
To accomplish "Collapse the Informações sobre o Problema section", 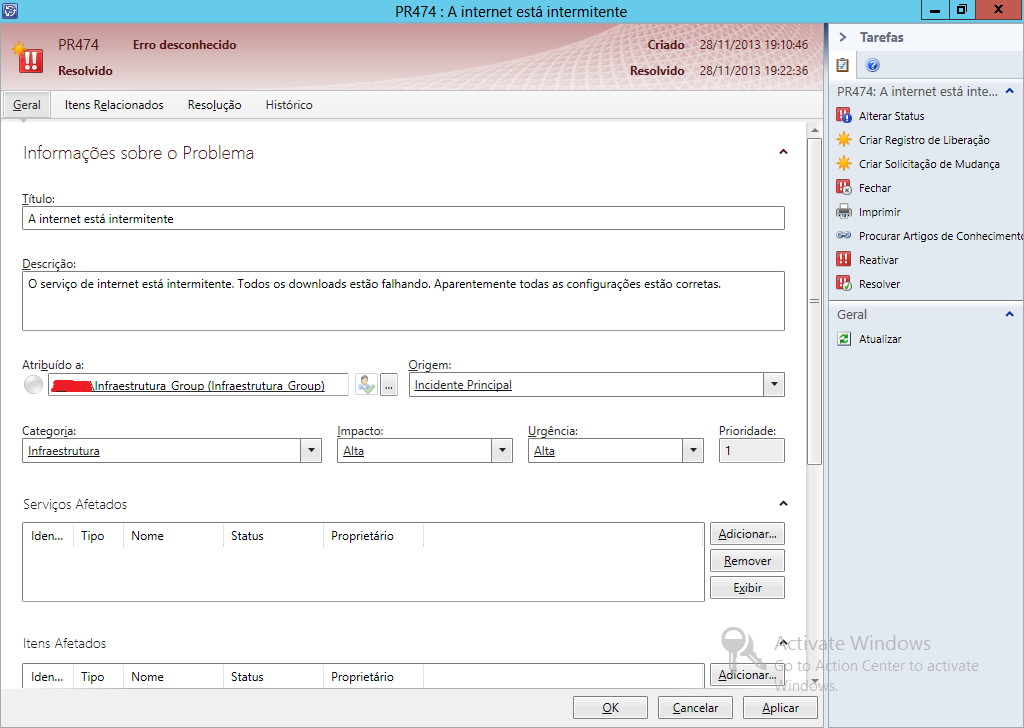I will pos(783,152).
